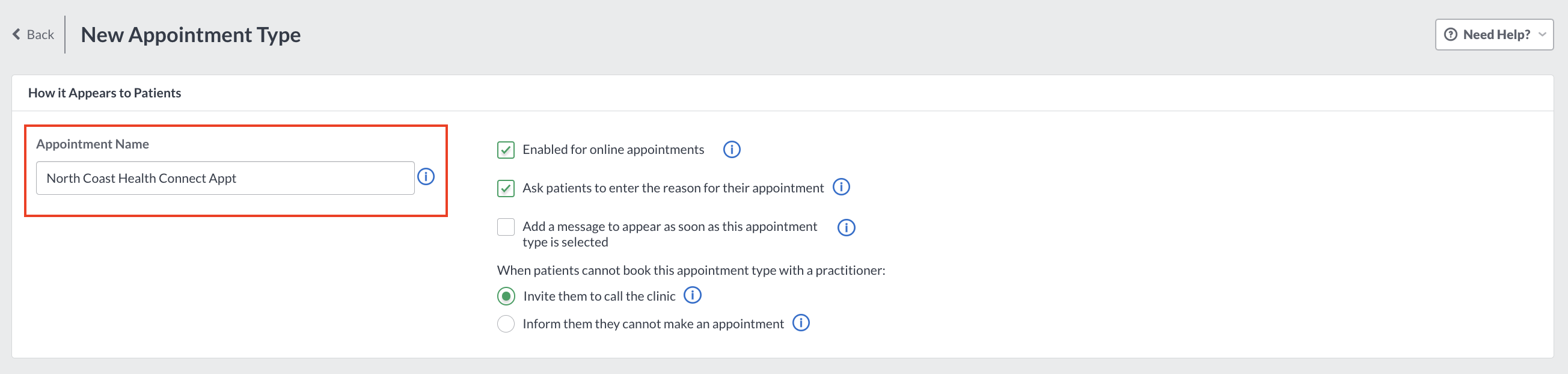Open info icon for cannot make appointment option
The width and height of the screenshot is (1568, 374).
tap(800, 322)
